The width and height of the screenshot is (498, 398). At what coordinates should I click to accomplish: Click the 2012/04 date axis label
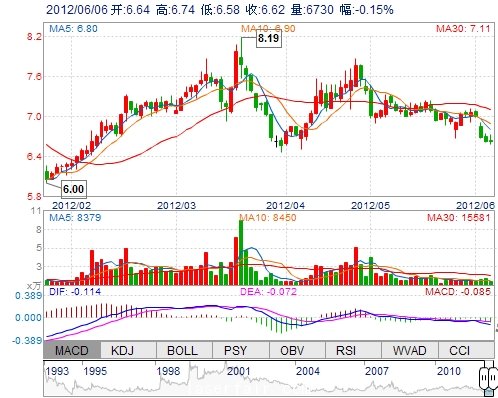point(285,205)
